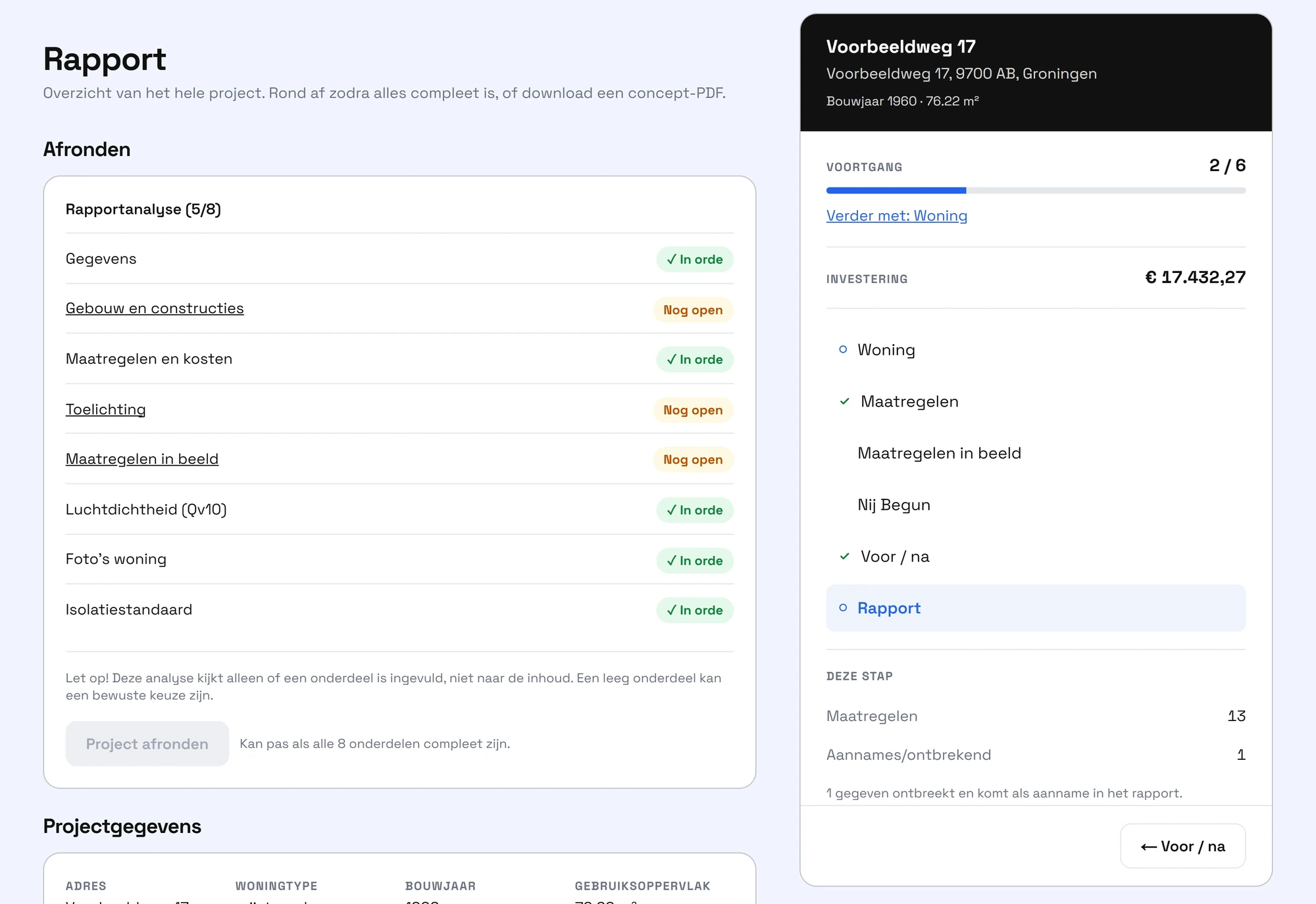The height and width of the screenshot is (904, 1316).
Task: Click 'In orde' badge for Foto's woning
Action: tap(694, 561)
